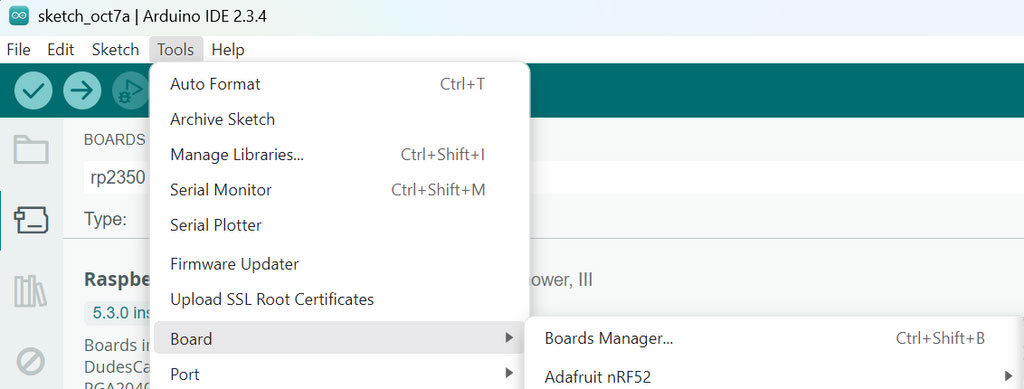Expand the Port submenu entry

point(340,374)
